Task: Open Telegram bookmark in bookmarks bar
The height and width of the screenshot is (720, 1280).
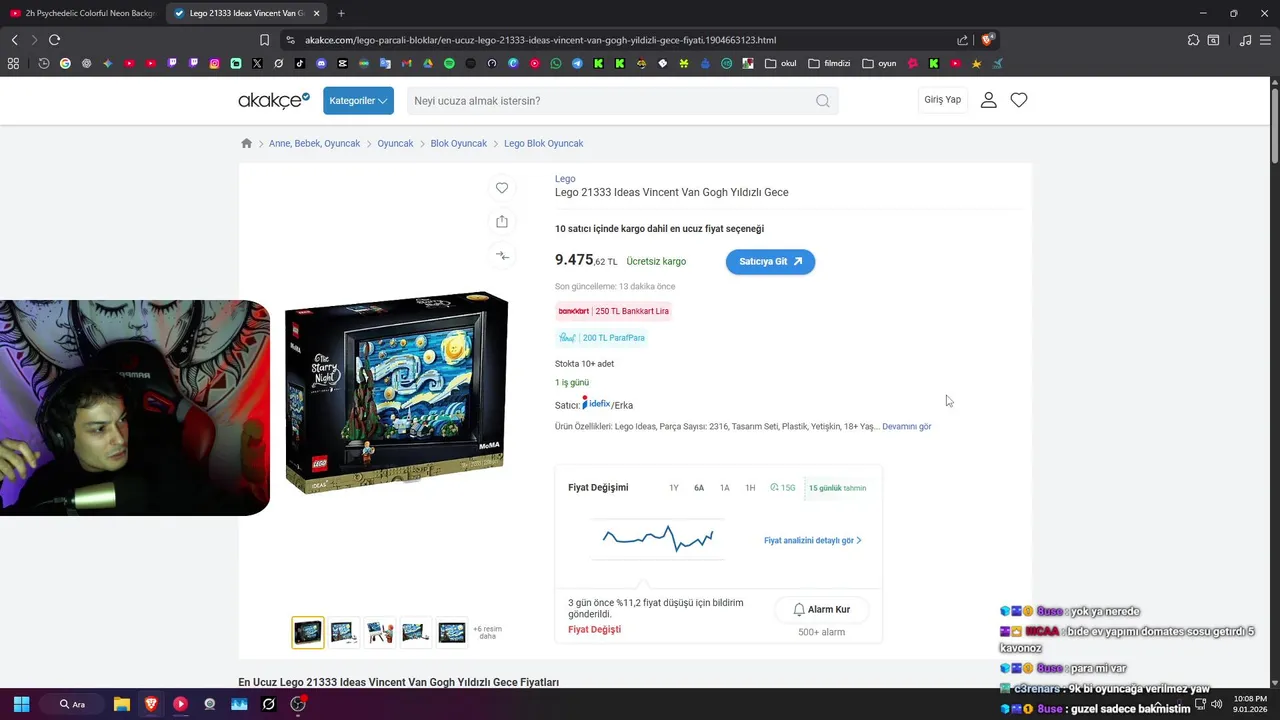Action: (x=577, y=63)
